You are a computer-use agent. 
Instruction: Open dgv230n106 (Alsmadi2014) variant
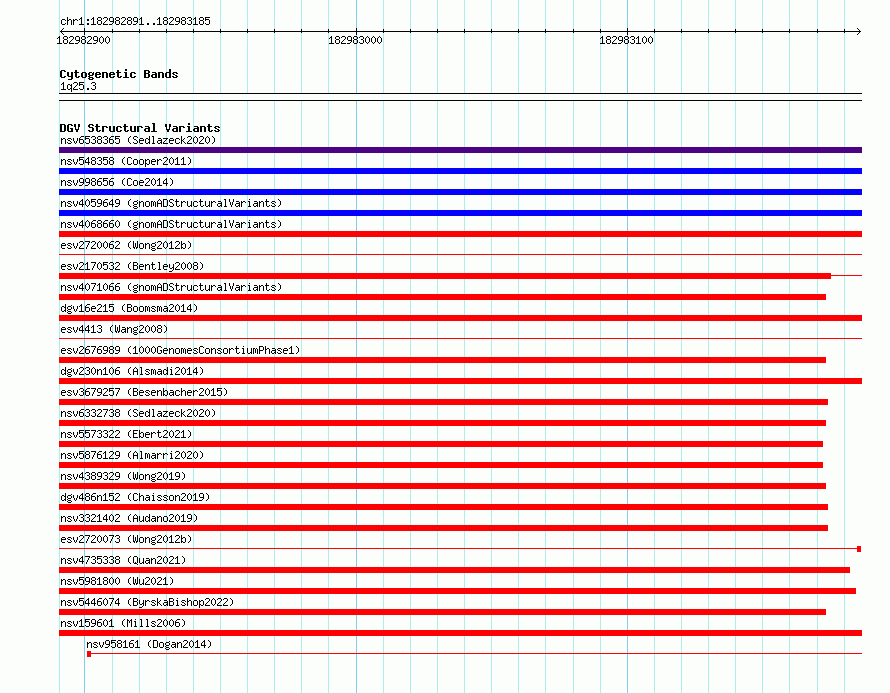tap(132, 371)
